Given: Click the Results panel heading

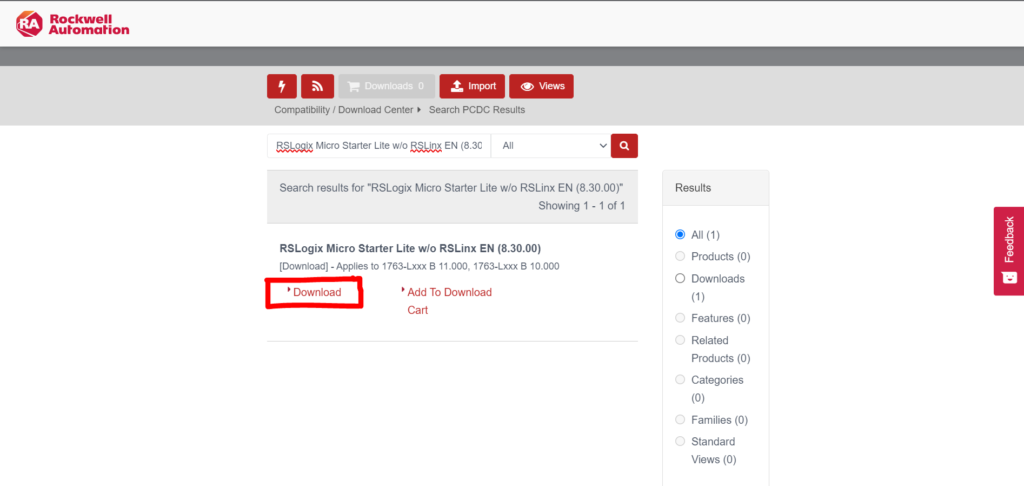Looking at the screenshot, I should click(693, 187).
